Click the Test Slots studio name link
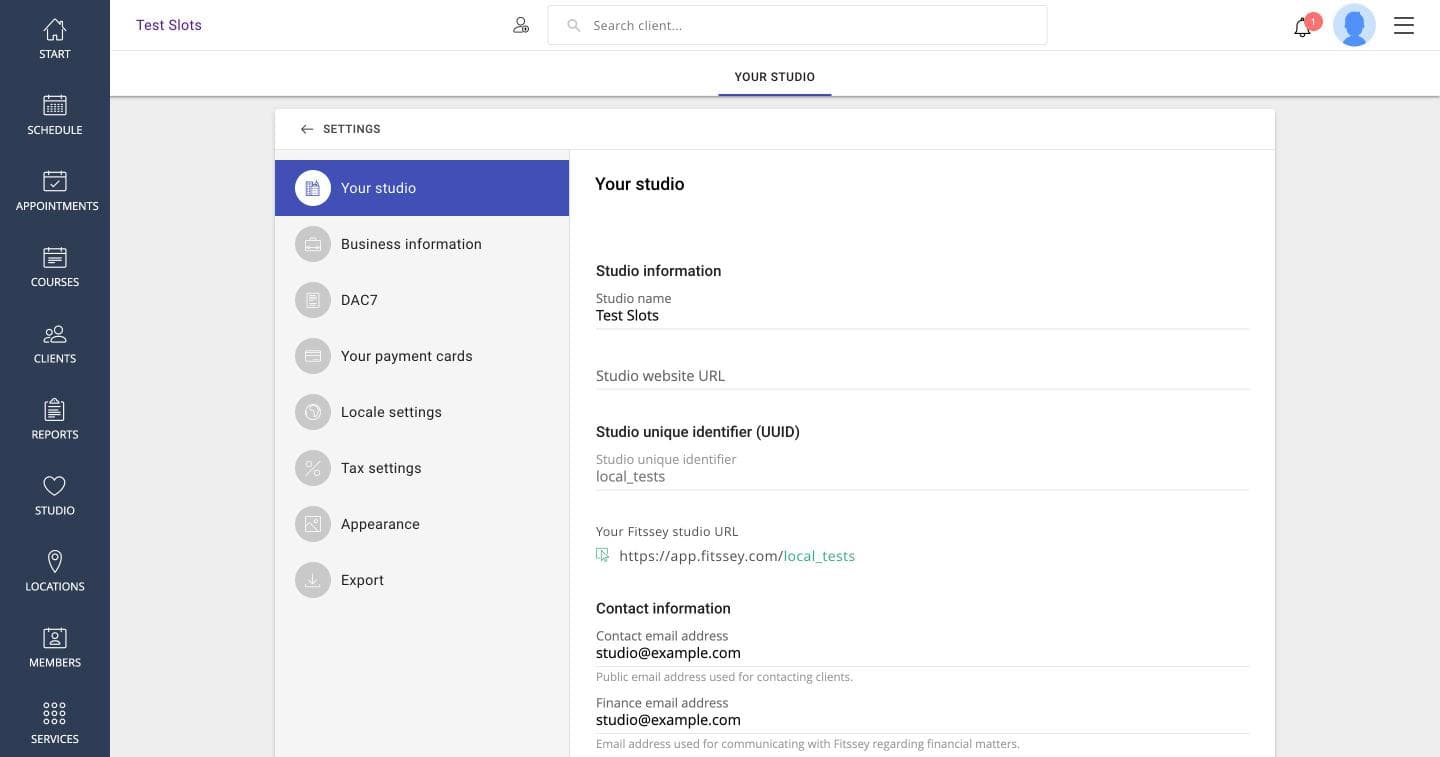The image size is (1440, 757). [x=169, y=25]
